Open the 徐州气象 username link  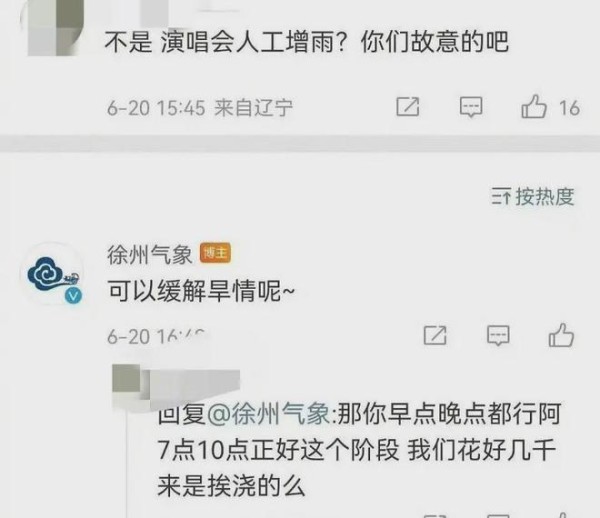[x=150, y=254]
